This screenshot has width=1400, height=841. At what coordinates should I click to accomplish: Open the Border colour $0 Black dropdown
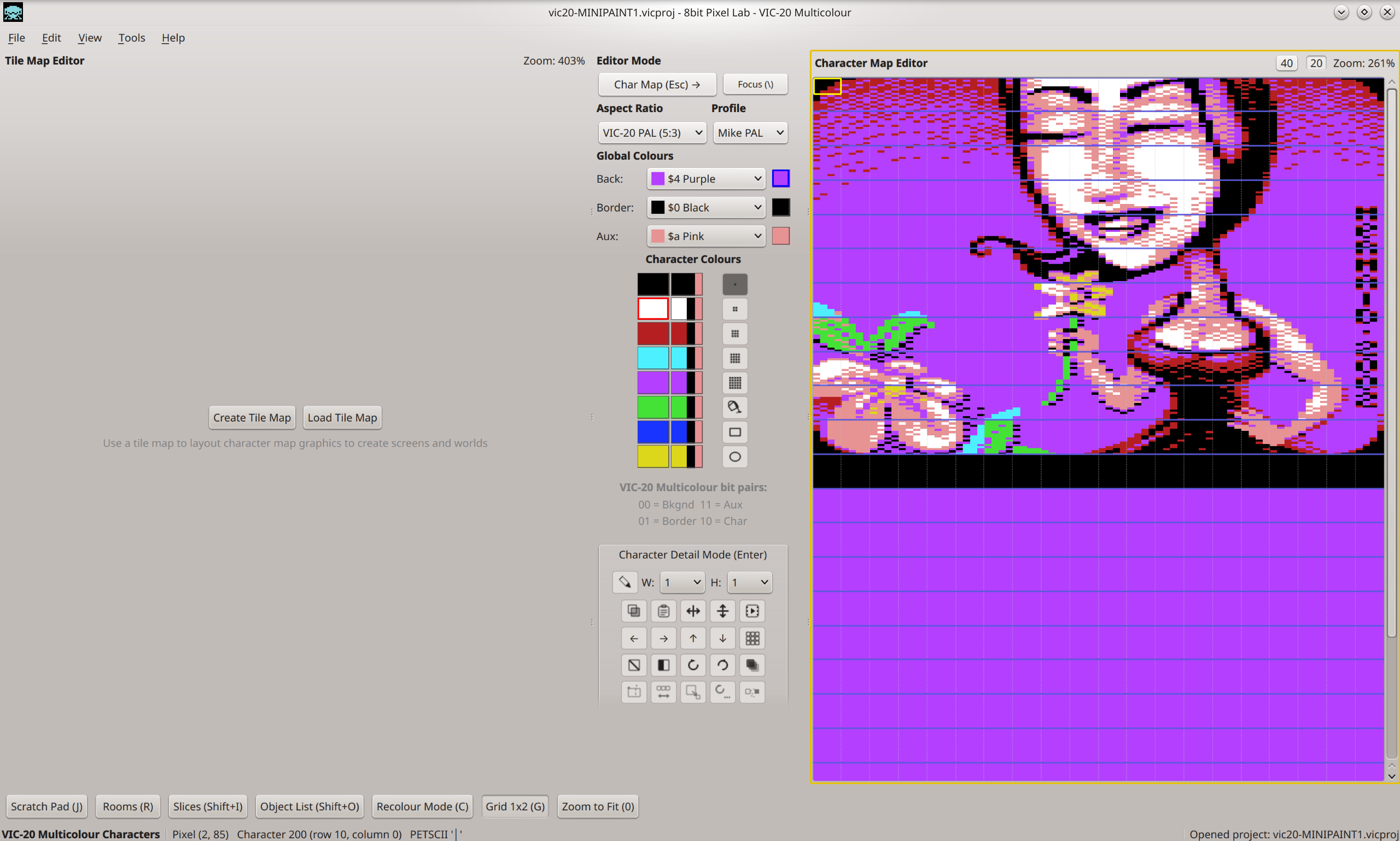tap(705, 207)
